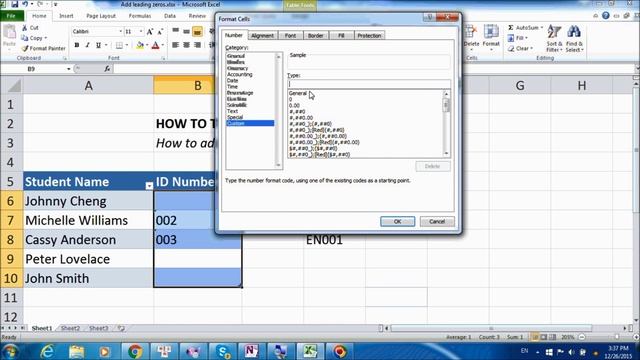The image size is (640, 360).
Task: Toggle Italic formatting
Action: pos(87,45)
